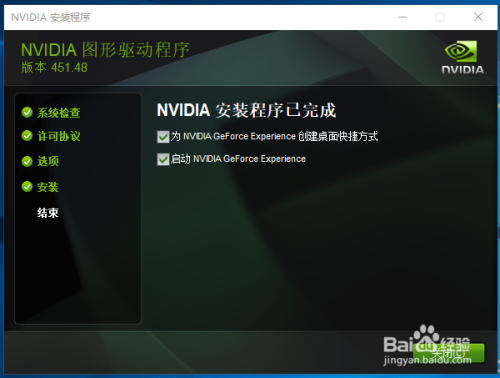Minimize the NVIDIA installer window
The width and height of the screenshot is (500, 378).
point(403,17)
